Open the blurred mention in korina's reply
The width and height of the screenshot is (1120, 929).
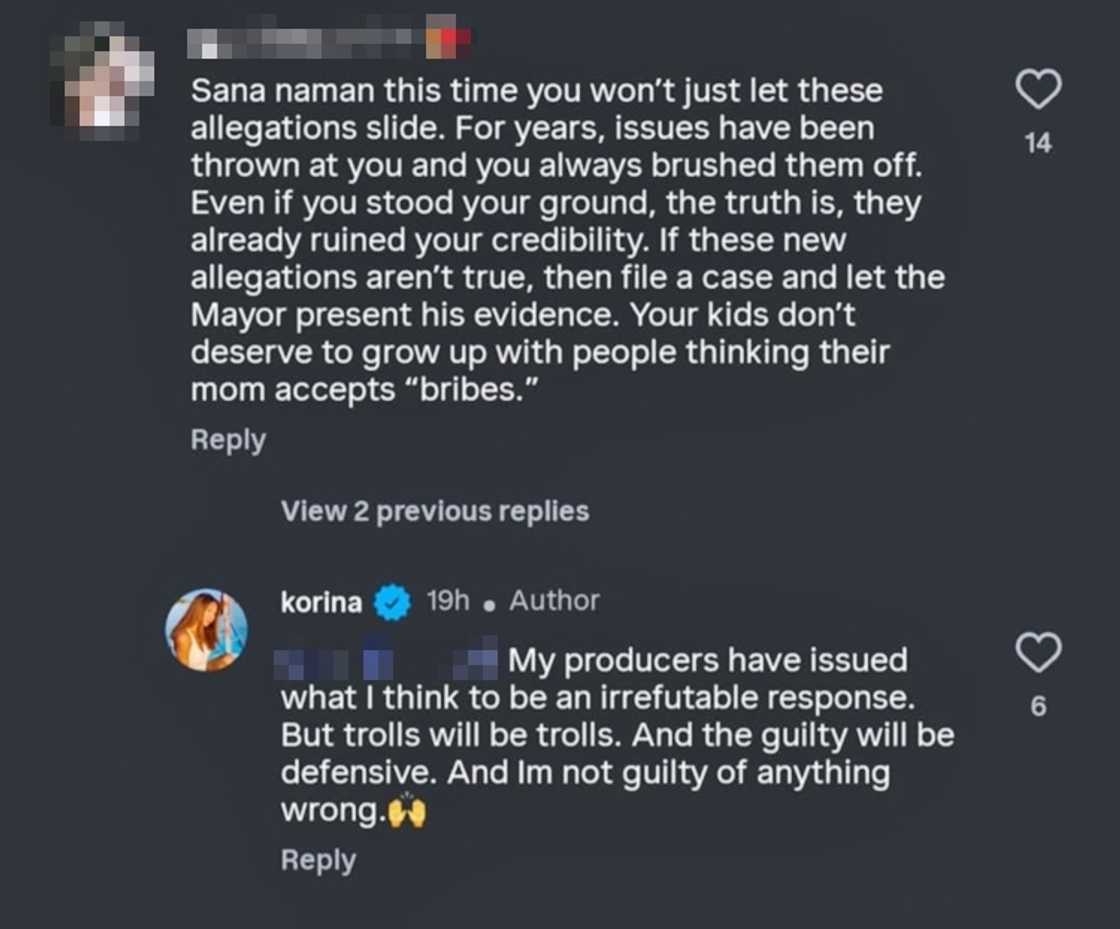388,661
